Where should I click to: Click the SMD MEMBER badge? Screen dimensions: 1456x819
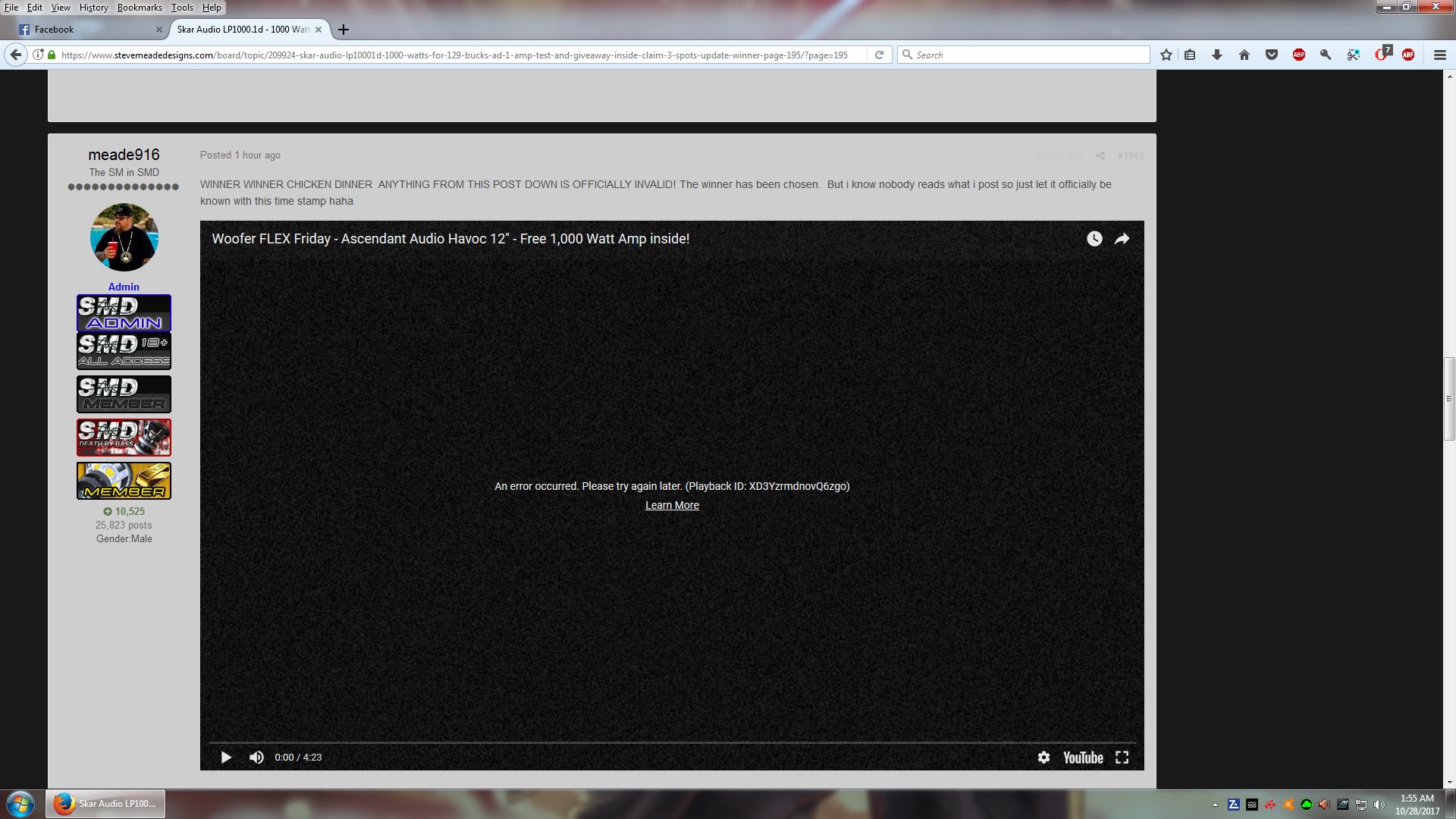[x=124, y=394]
